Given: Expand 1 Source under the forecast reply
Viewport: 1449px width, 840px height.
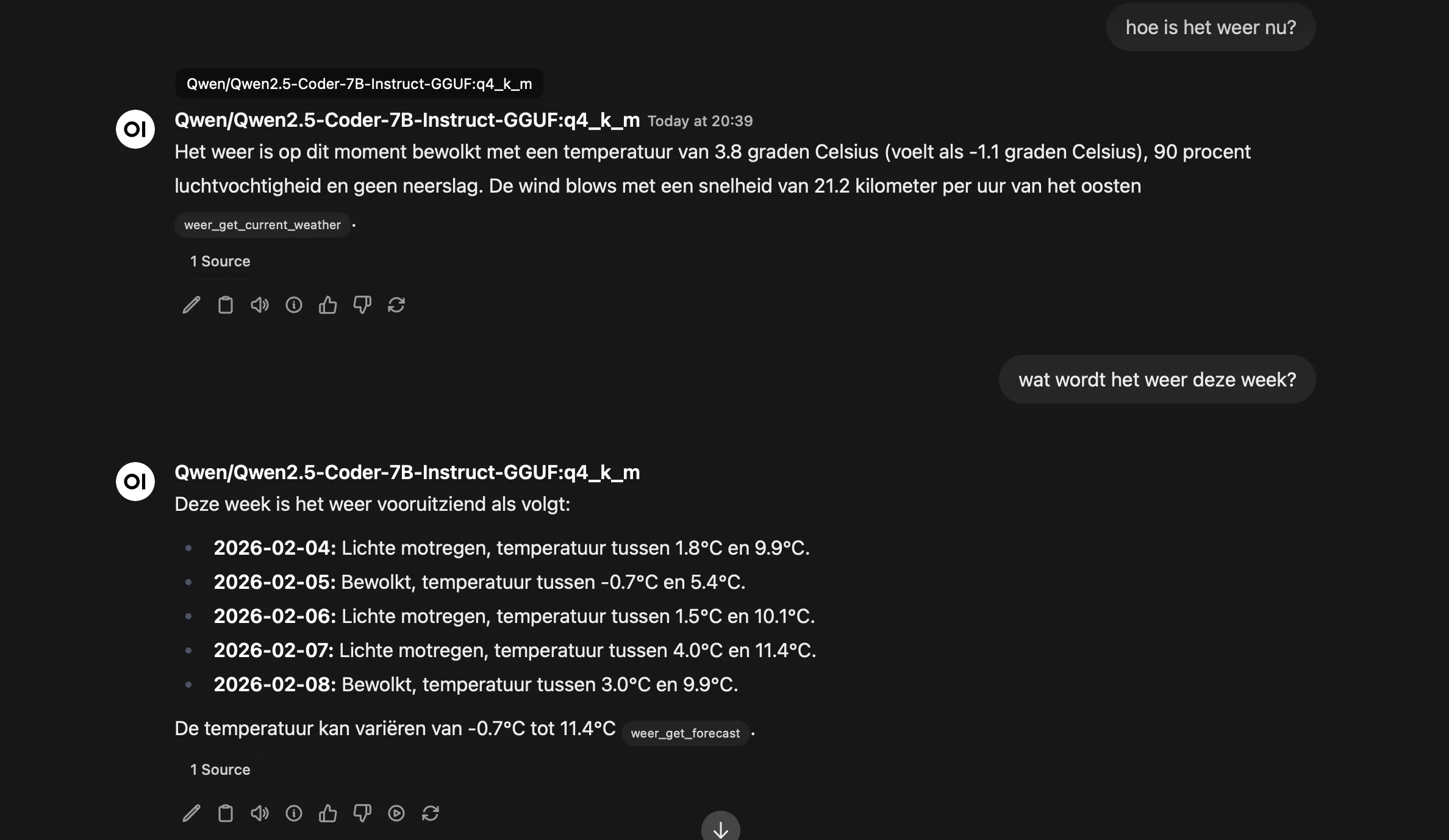Looking at the screenshot, I should point(220,769).
